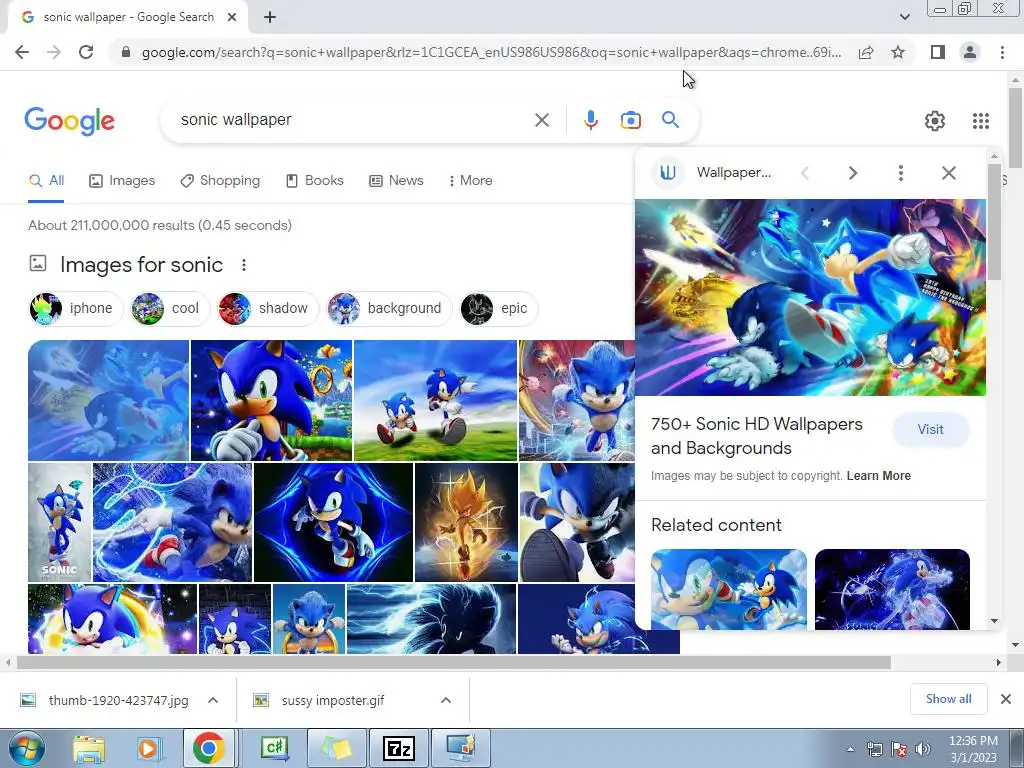The width and height of the screenshot is (1024, 768).
Task: Toggle the Chrome side panel
Action: [x=938, y=52]
